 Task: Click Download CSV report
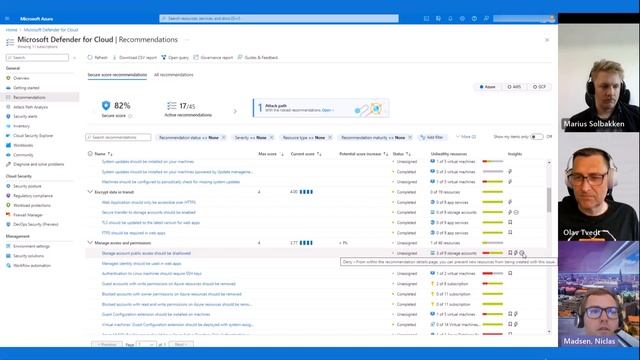coord(134,58)
